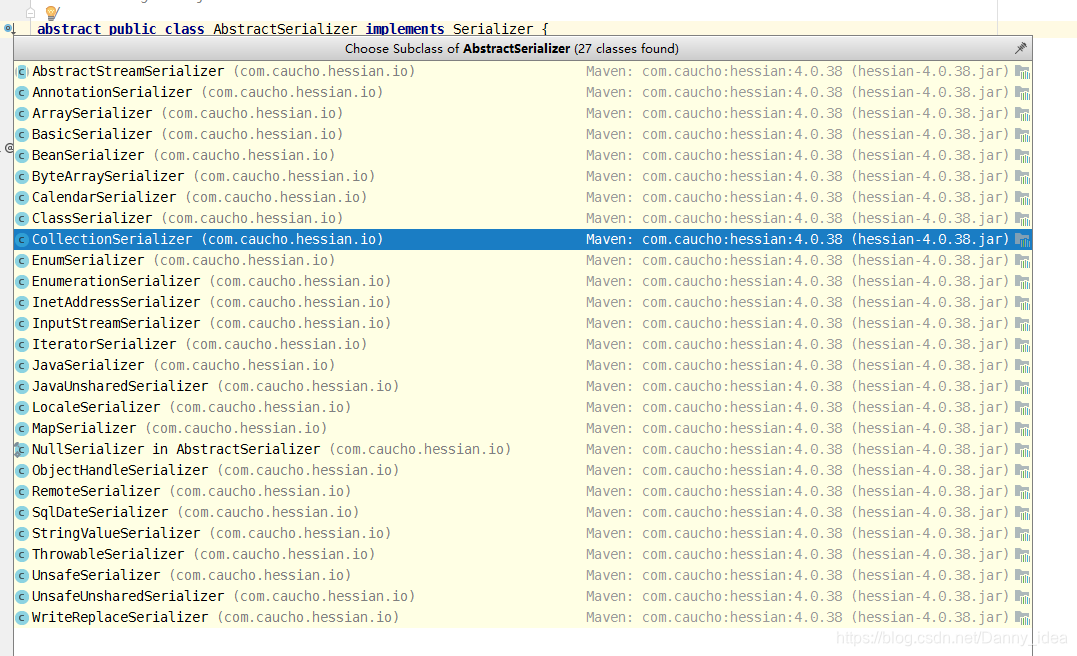Click class icon beside IteratorSerializer
Screen dimensions: 1077x656
[x=22, y=345]
